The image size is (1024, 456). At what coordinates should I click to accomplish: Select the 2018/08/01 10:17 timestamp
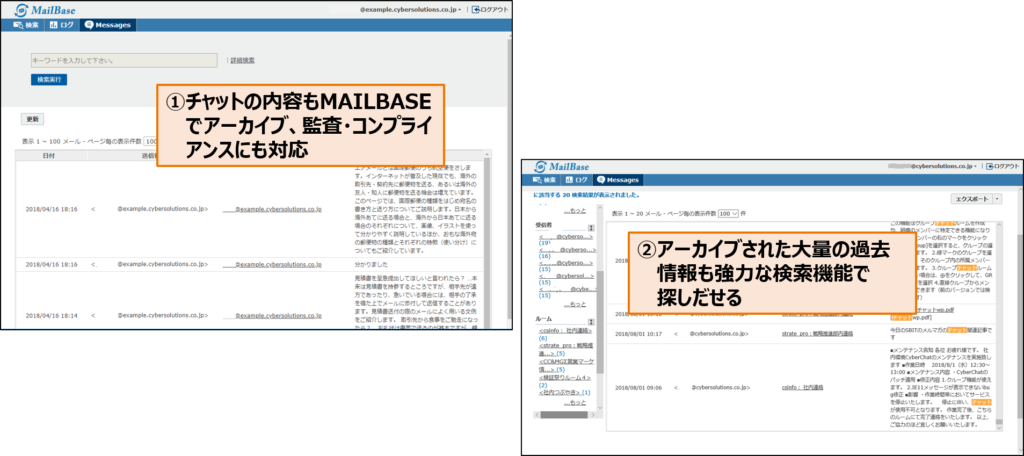[639, 333]
